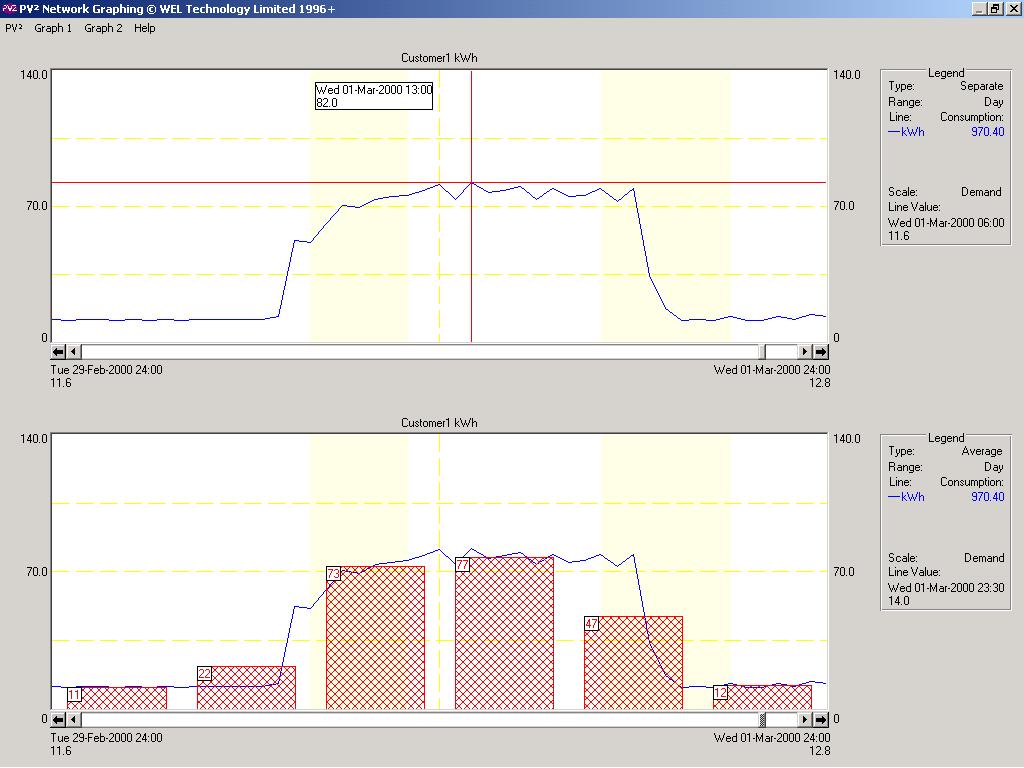Screen dimensions: 1024x768
Task: Click the bottom graph scrollbar thumb
Action: pyautogui.click(x=762, y=720)
